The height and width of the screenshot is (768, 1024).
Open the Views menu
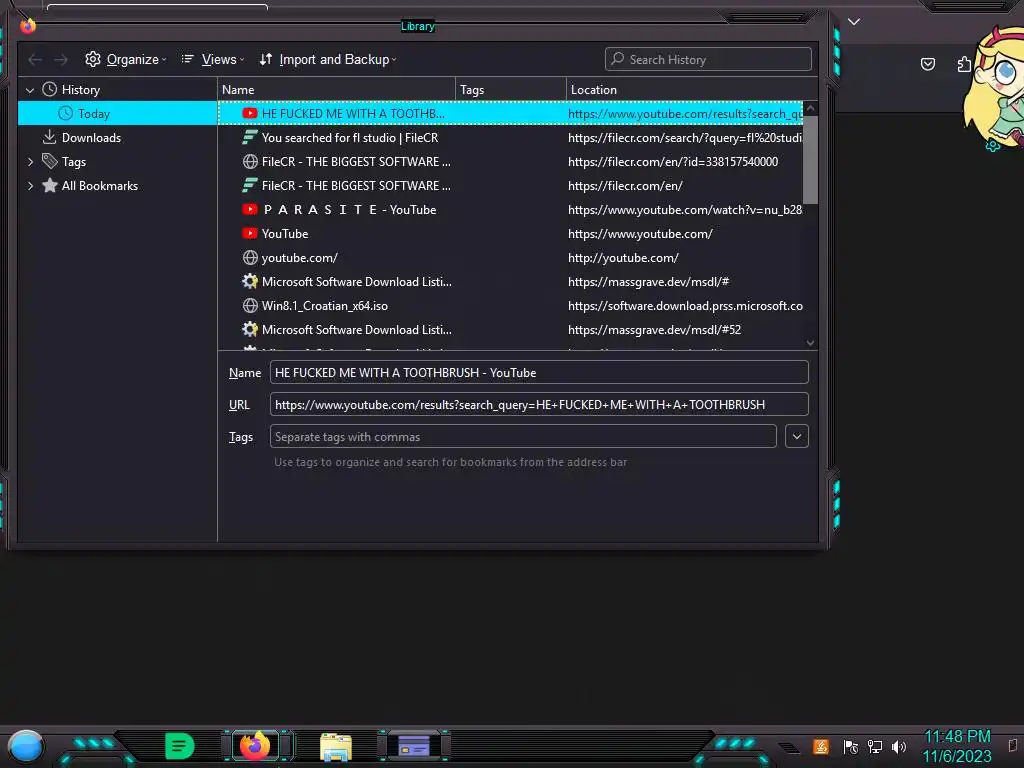[212, 59]
